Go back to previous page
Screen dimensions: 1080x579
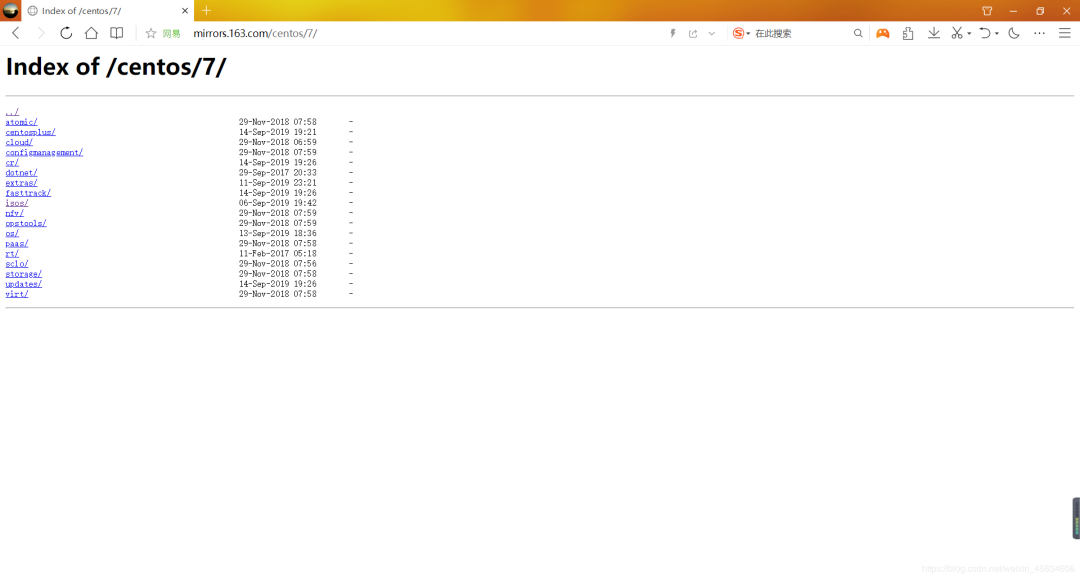click(x=16, y=33)
